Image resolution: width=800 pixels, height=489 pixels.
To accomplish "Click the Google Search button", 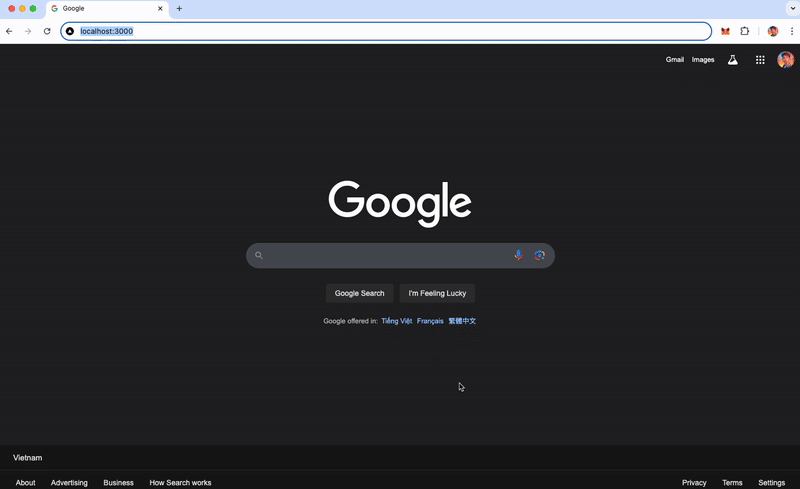I will (360, 293).
